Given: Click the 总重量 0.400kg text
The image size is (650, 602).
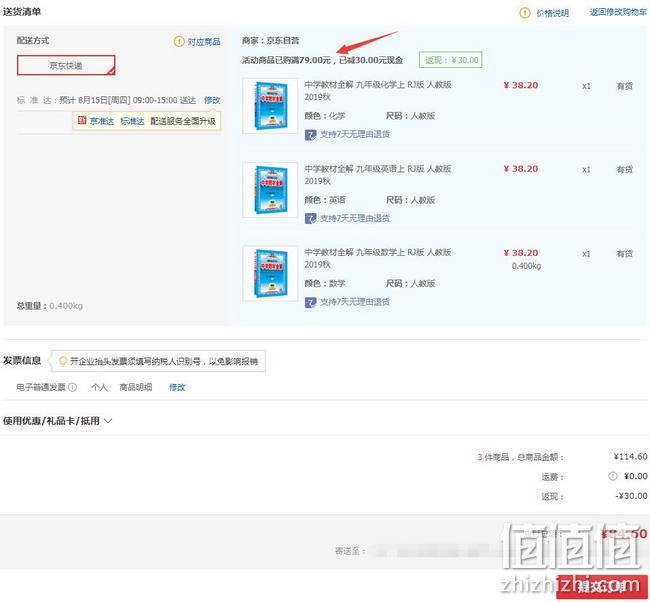Looking at the screenshot, I should click(50, 306).
